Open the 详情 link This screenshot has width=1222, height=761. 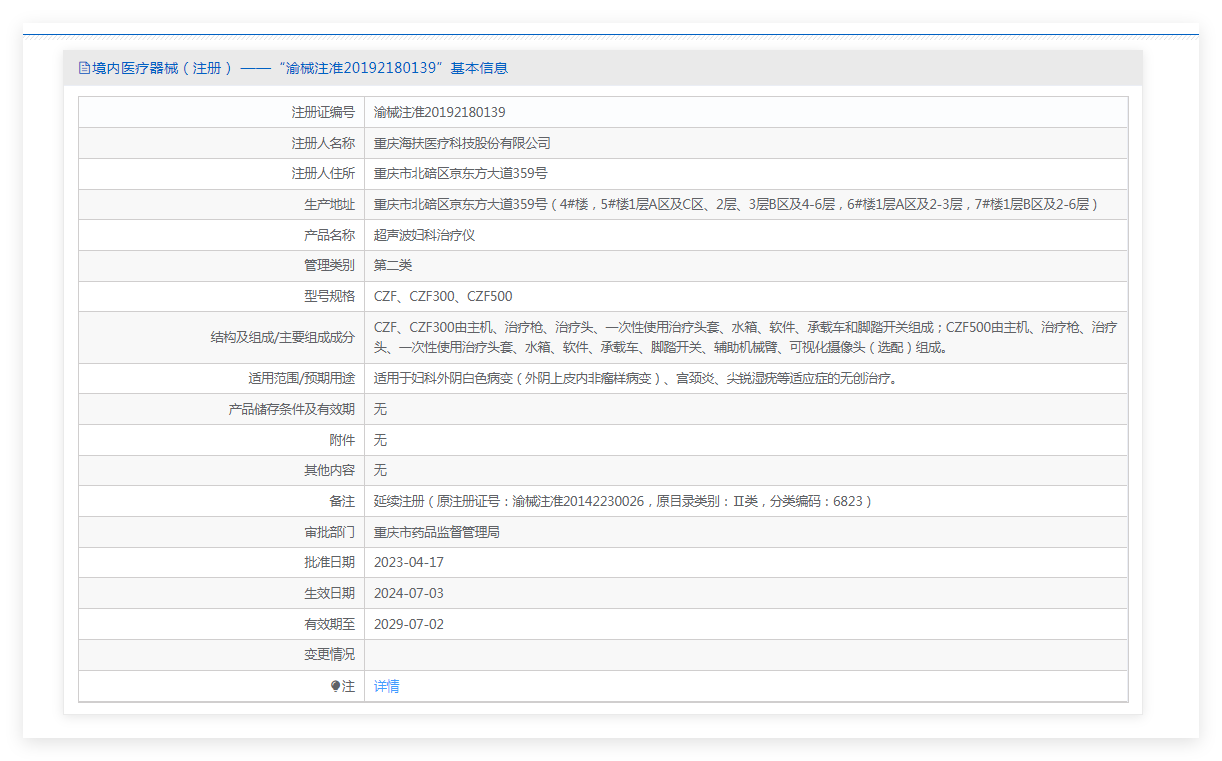pyautogui.click(x=387, y=686)
